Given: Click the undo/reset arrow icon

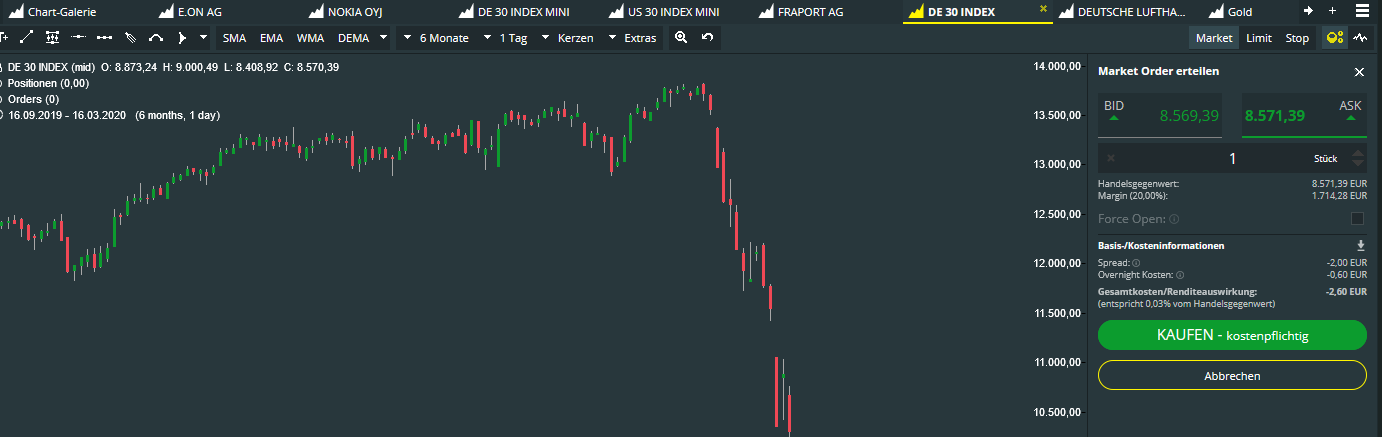Looking at the screenshot, I should 708,38.
